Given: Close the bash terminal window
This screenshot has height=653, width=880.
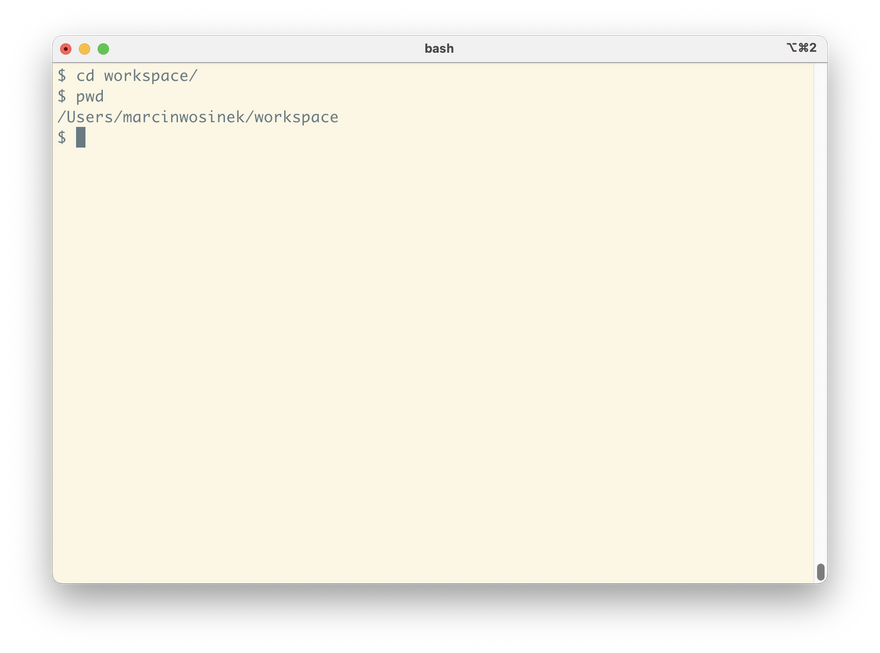Looking at the screenshot, I should coord(66,49).
